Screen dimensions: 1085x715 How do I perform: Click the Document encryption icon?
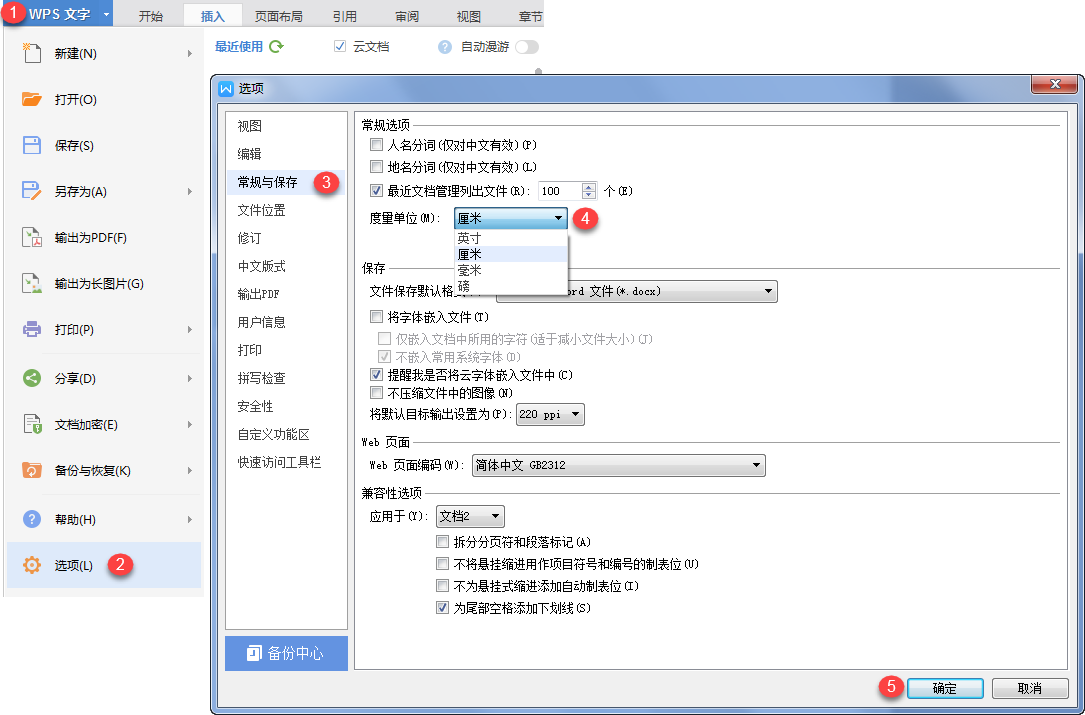[x=32, y=424]
